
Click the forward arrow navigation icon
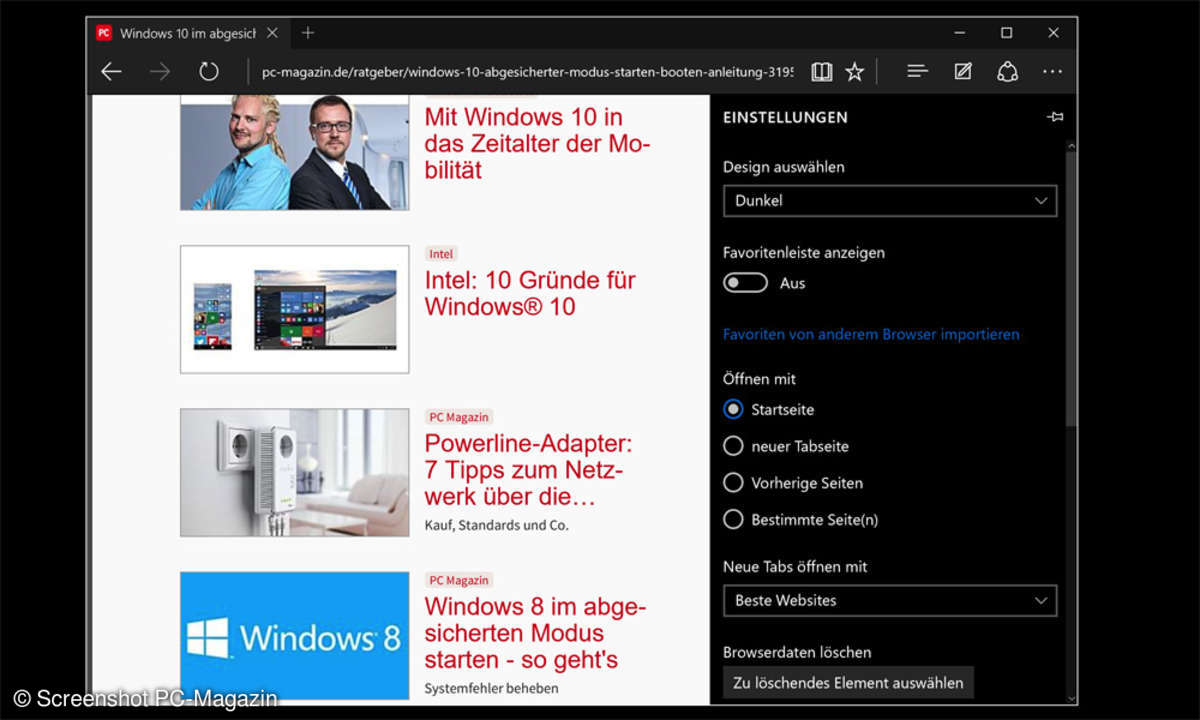(159, 72)
